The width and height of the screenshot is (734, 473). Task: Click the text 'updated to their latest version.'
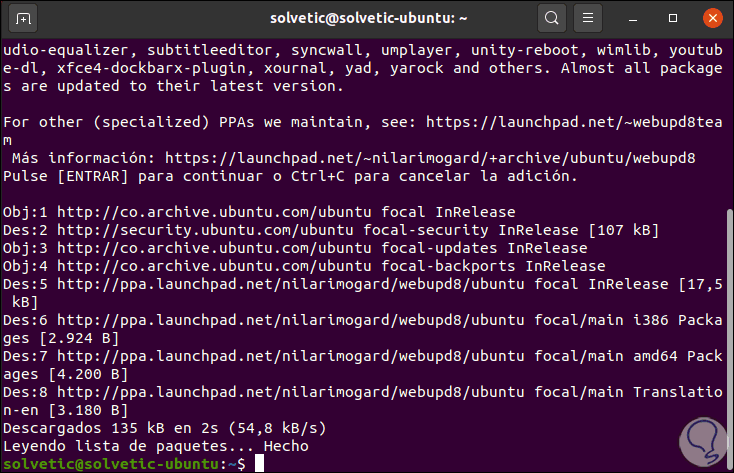coord(200,86)
